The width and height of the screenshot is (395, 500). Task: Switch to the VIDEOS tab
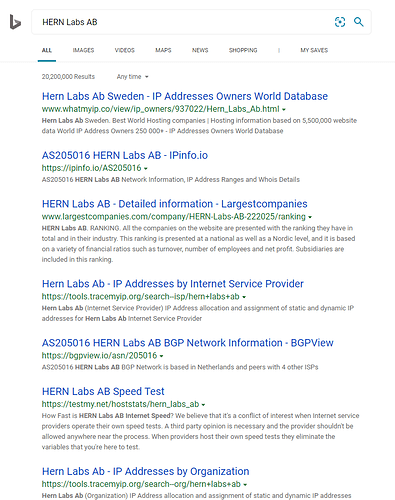pyautogui.click(x=125, y=50)
